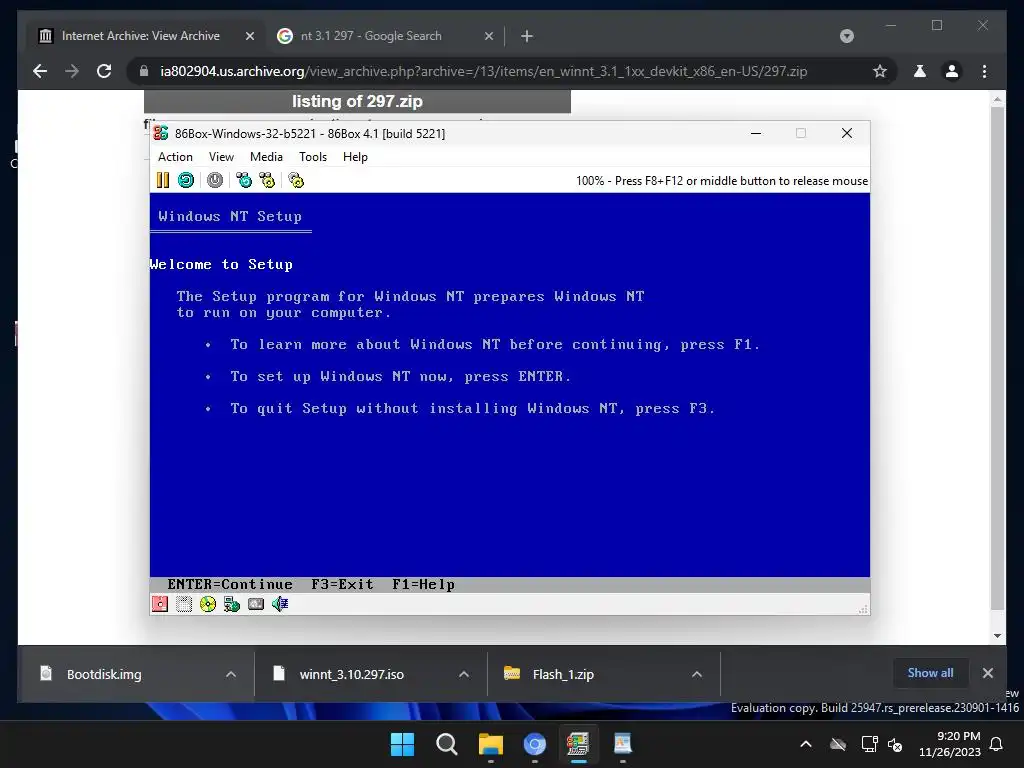Click the hard reset toolbar icon
Viewport: 1024px width, 768px height.
click(186, 180)
